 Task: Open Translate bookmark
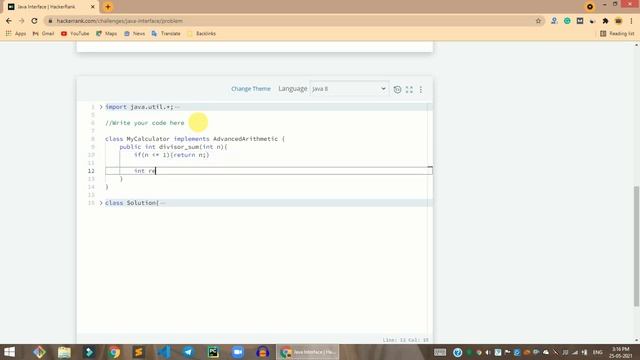coord(166,33)
